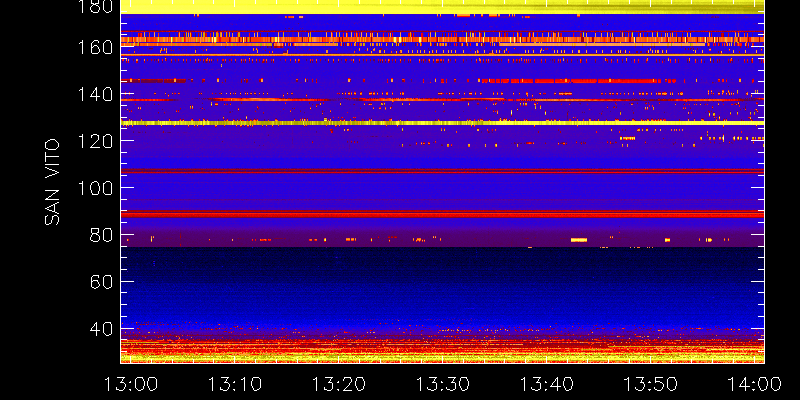800x400 pixels.
Task: Click the 13:10 time axis label
Action: (235, 384)
